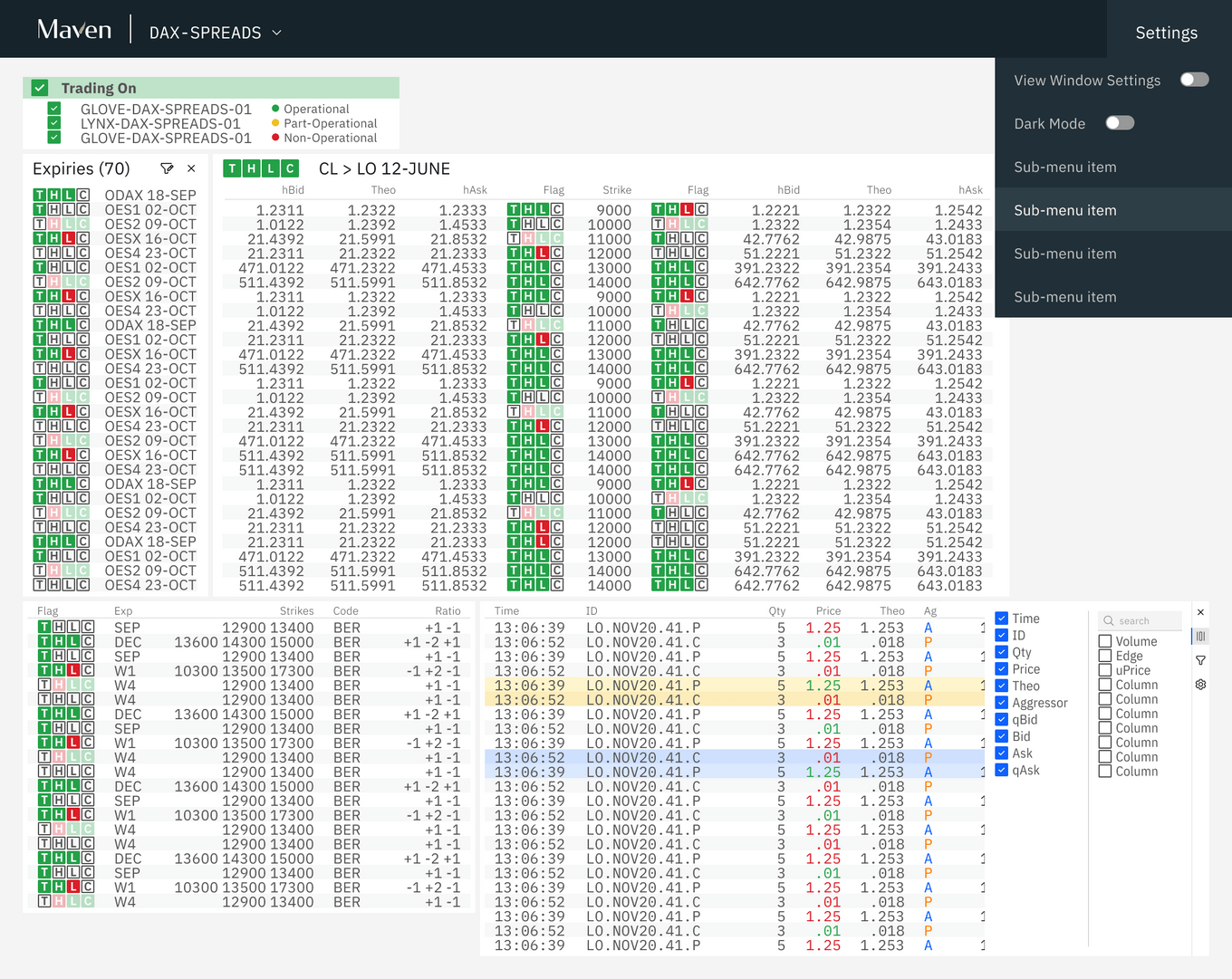Uncheck the Trading On checkbox
Screen dimensions: 1232x979
click(x=39, y=88)
